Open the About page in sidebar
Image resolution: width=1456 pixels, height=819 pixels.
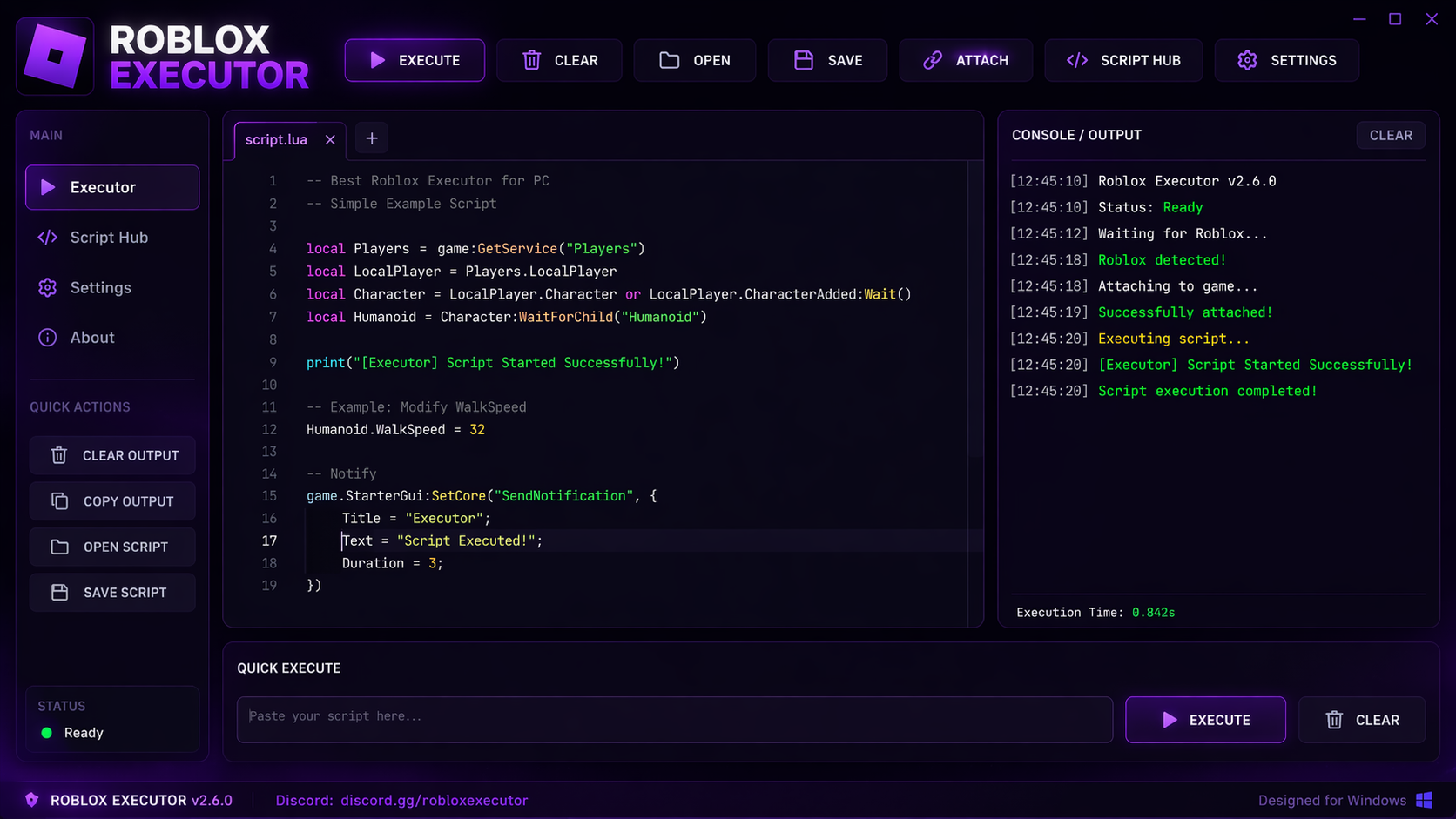pyautogui.click(x=112, y=338)
